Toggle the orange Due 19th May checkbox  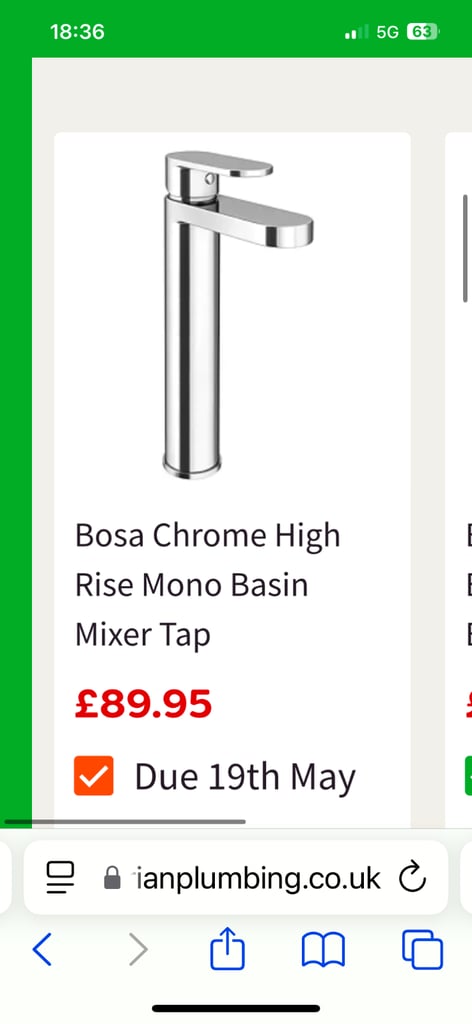coord(93,776)
